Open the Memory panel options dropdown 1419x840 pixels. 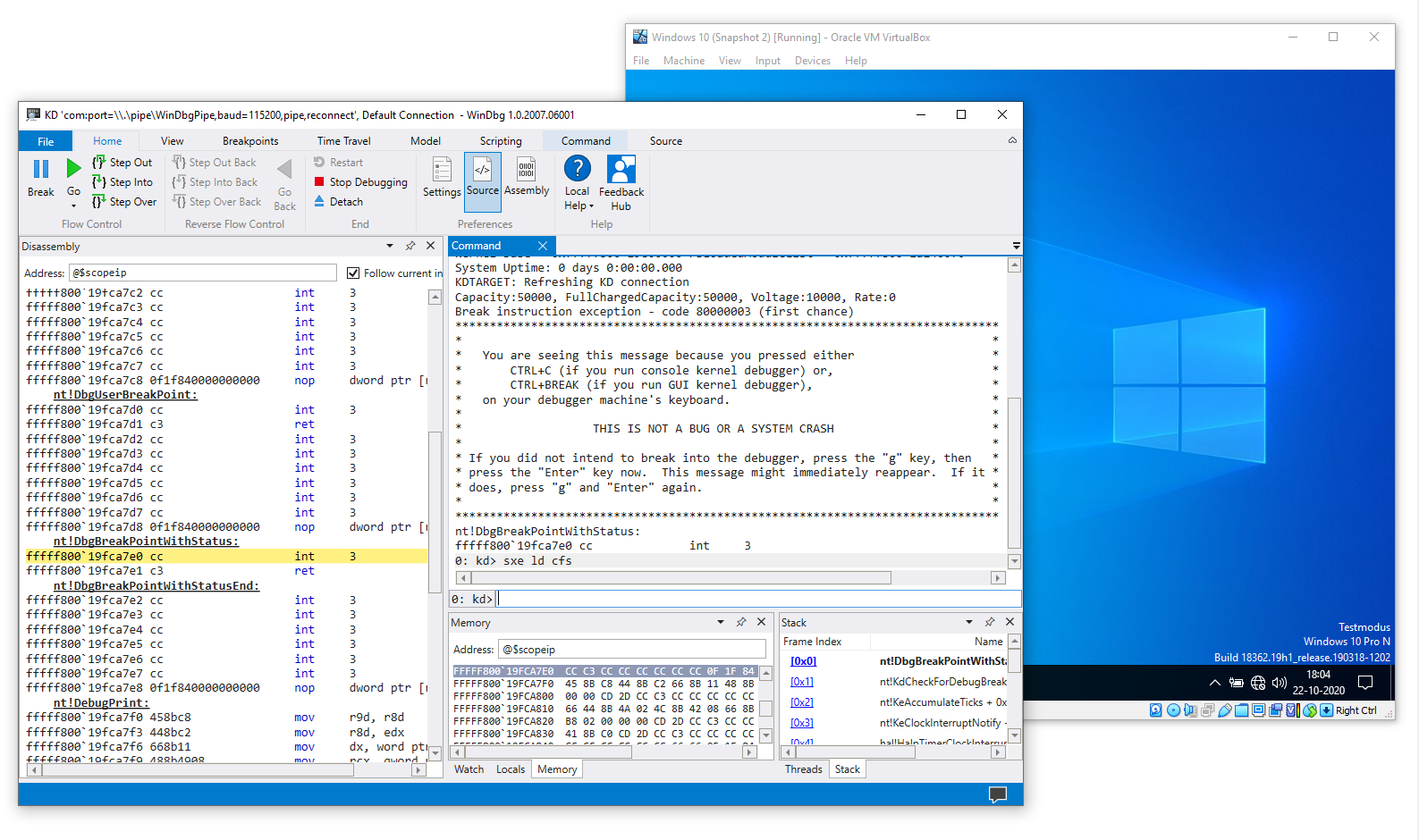(721, 622)
